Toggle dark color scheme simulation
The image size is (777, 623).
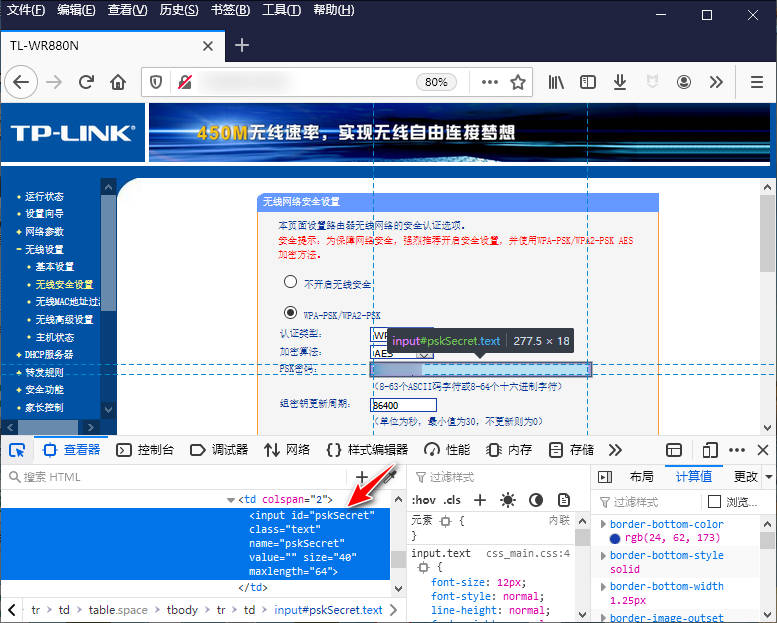(x=536, y=500)
